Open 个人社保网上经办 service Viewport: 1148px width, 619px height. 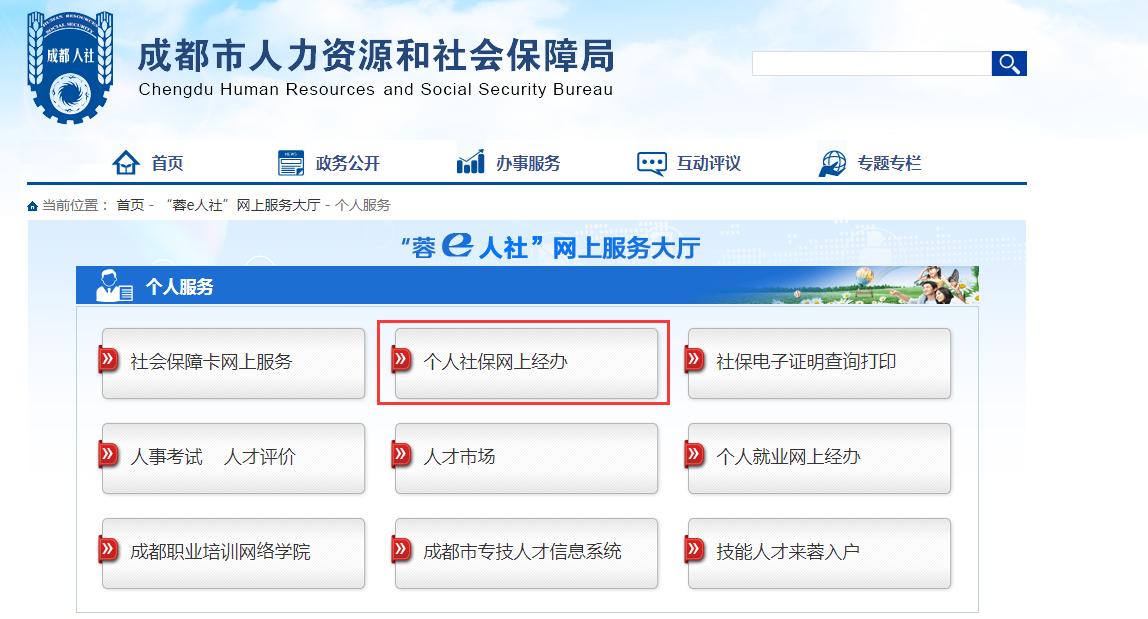pos(526,363)
